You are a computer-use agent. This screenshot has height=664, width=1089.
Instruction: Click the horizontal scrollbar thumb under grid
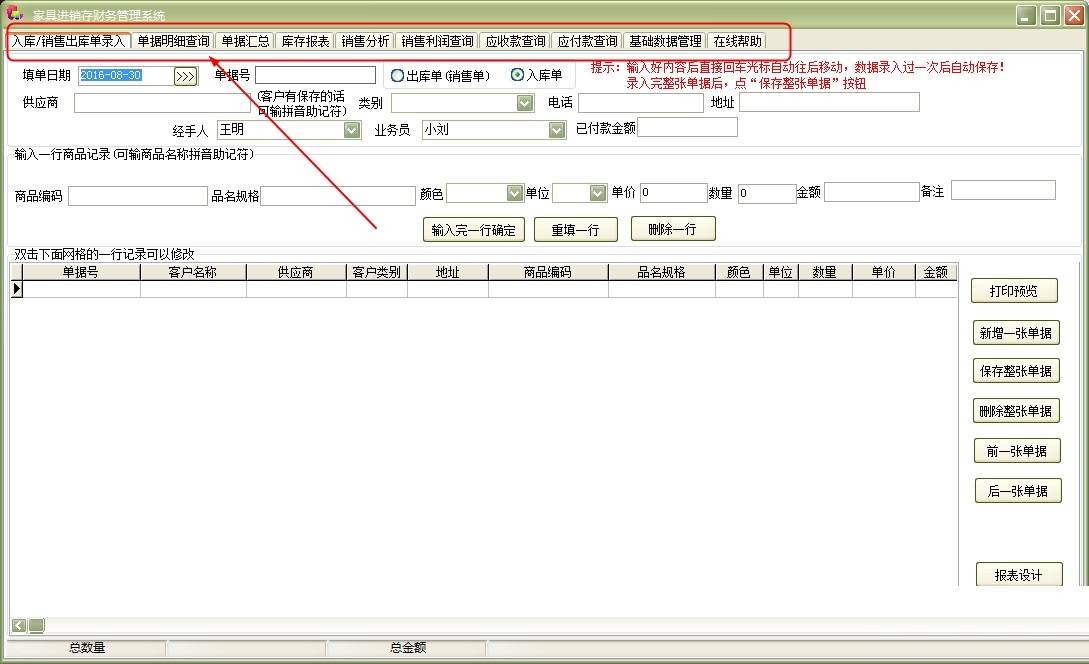click(x=37, y=625)
